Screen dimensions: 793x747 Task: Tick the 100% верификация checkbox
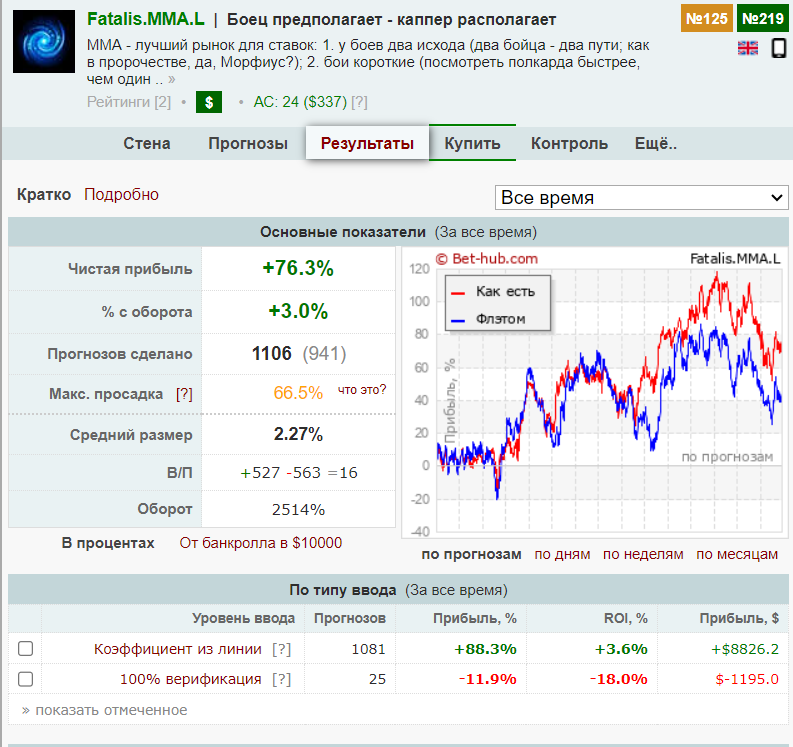26,679
